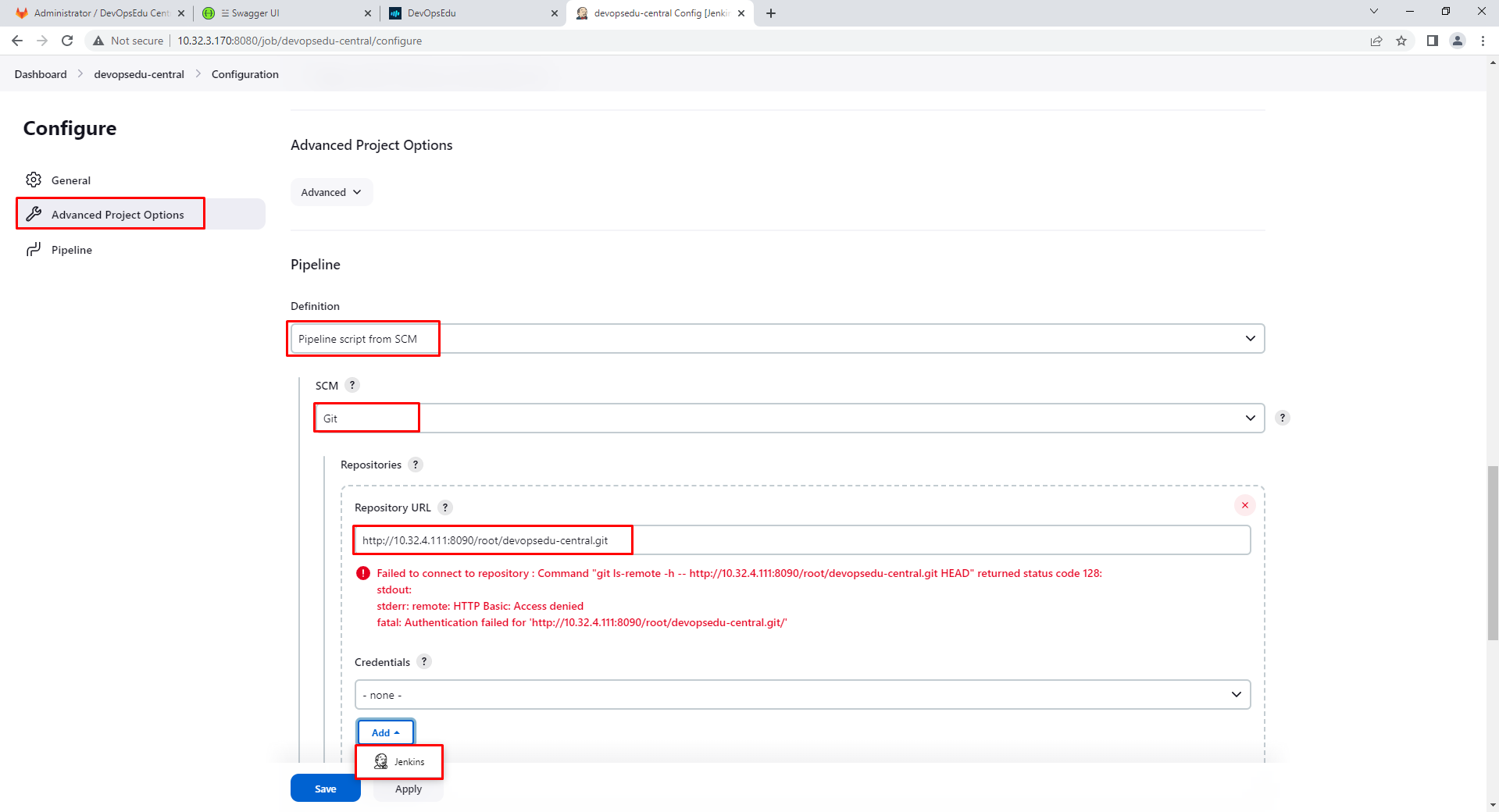Click the 'fatal: Authentication failed' error line
This screenshot has width=1499, height=812.
[x=582, y=622]
